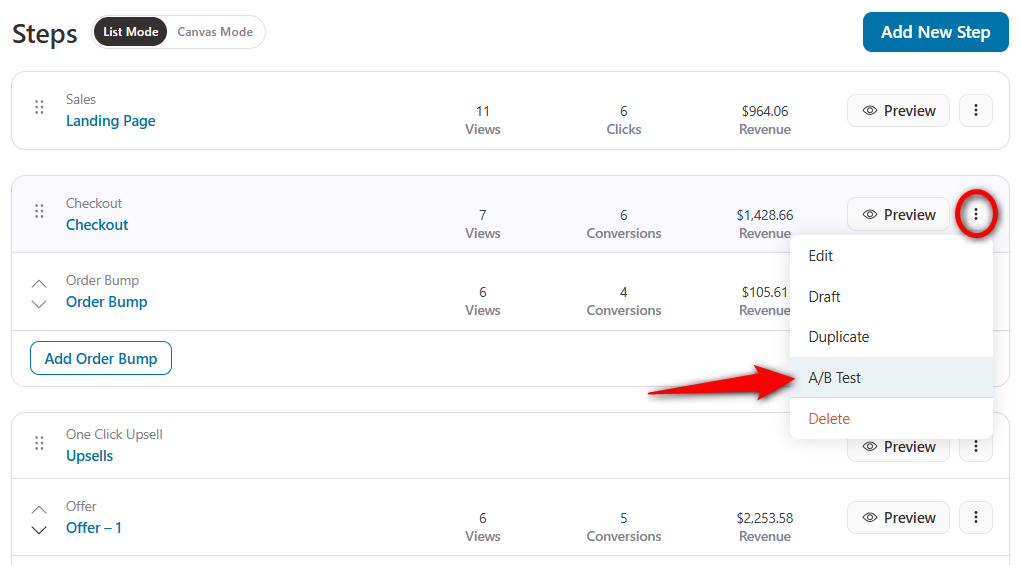This screenshot has height=565, width=1020.
Task: Open three-dot menu for Upsells step
Action: [975, 447]
